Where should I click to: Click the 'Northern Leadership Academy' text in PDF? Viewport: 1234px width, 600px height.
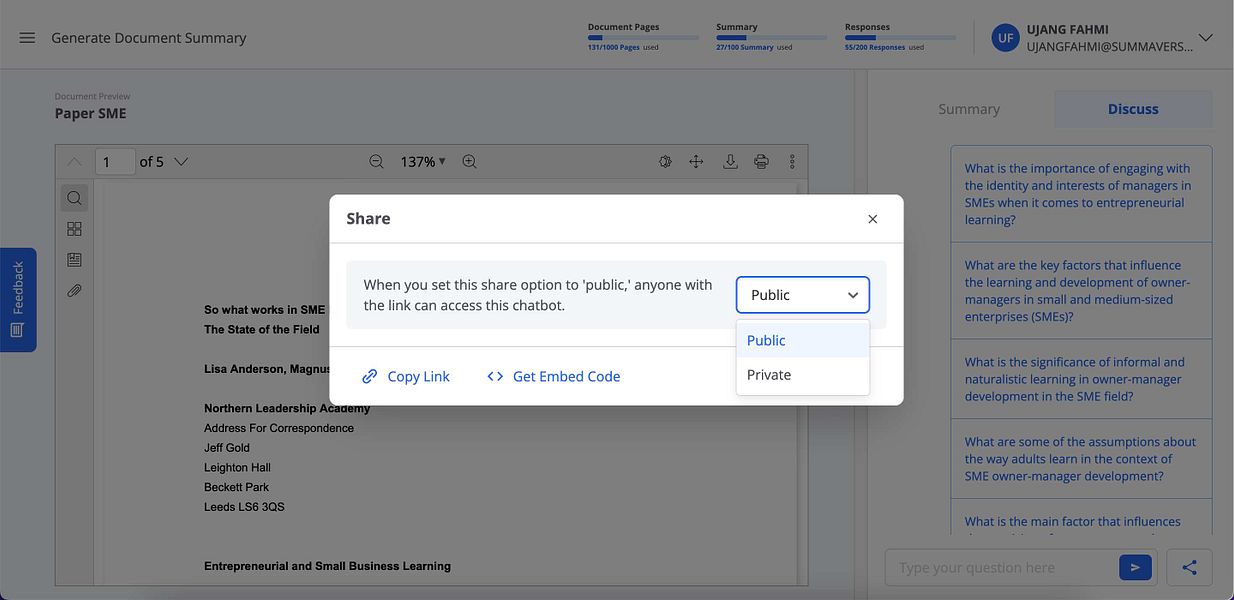[x=287, y=408]
